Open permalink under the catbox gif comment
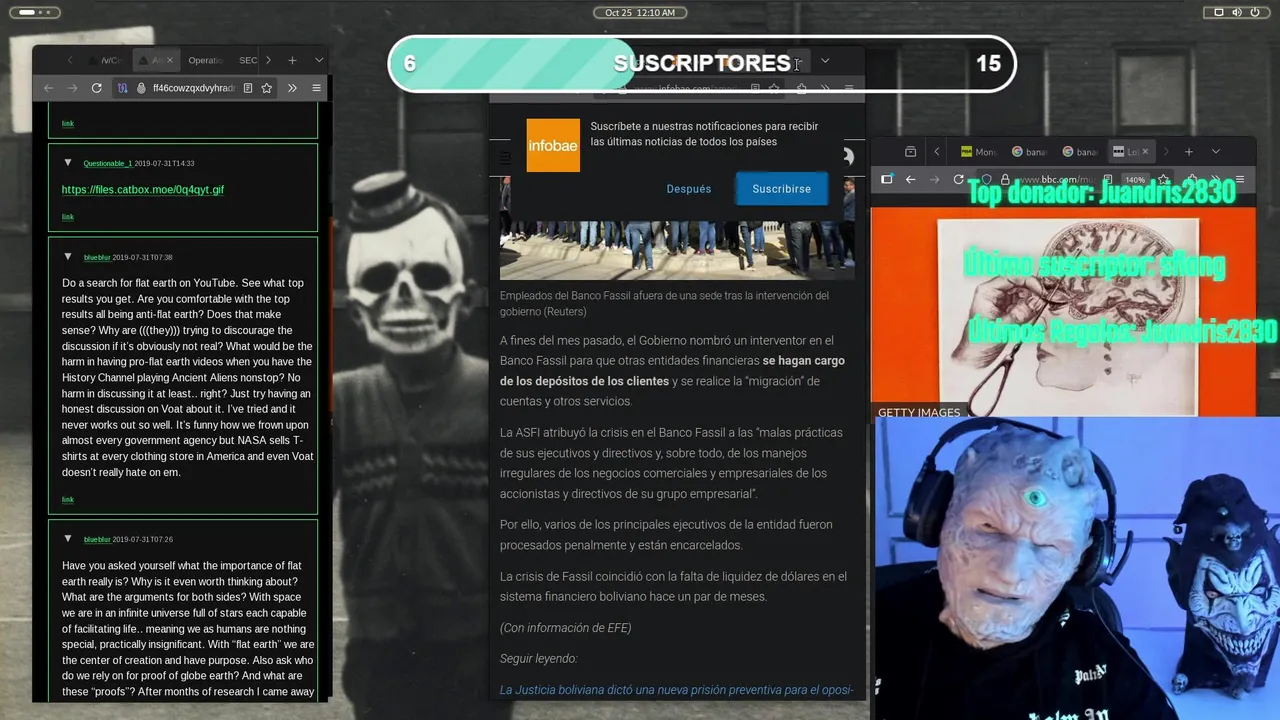Viewport: 1280px width, 720px height. [68, 216]
